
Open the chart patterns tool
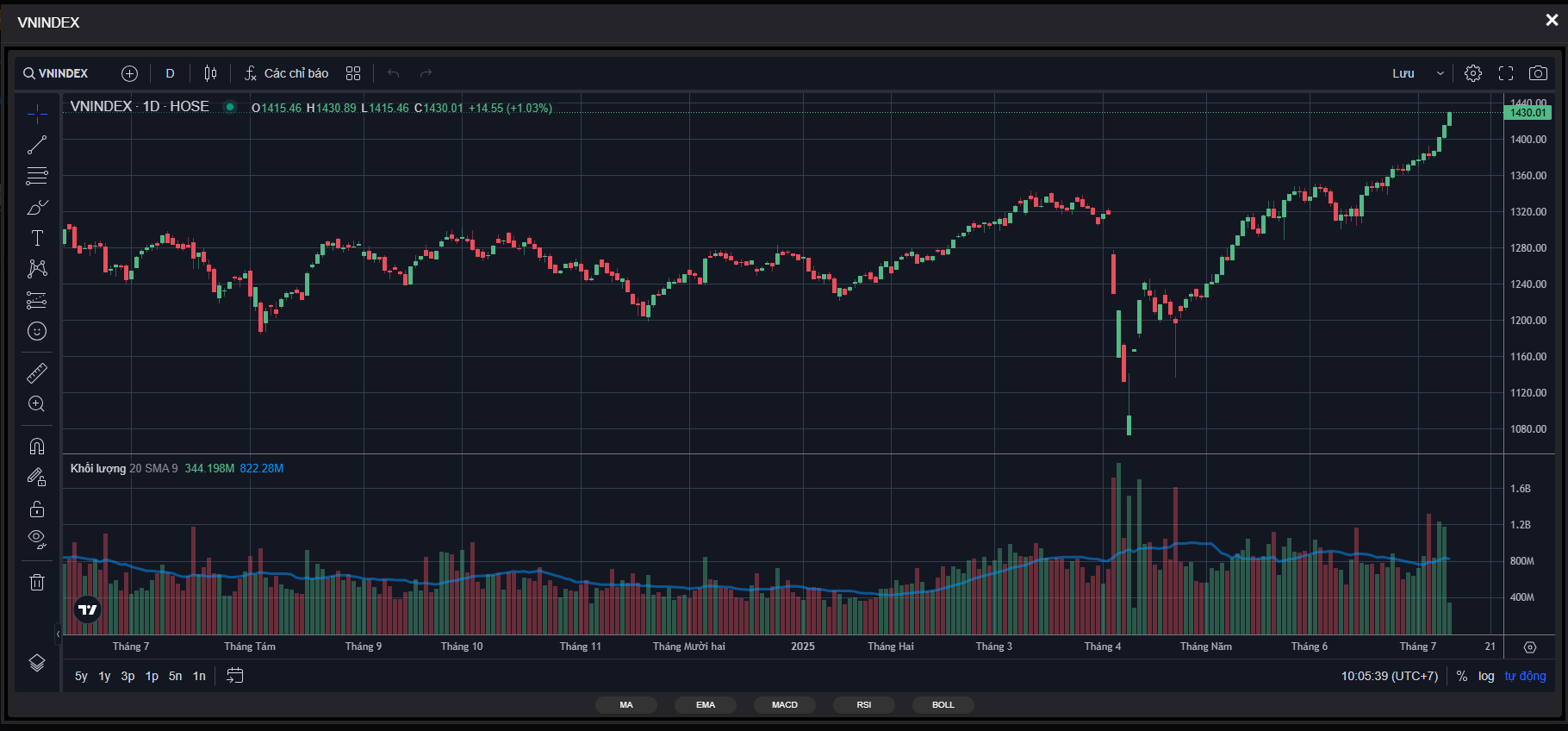37,269
